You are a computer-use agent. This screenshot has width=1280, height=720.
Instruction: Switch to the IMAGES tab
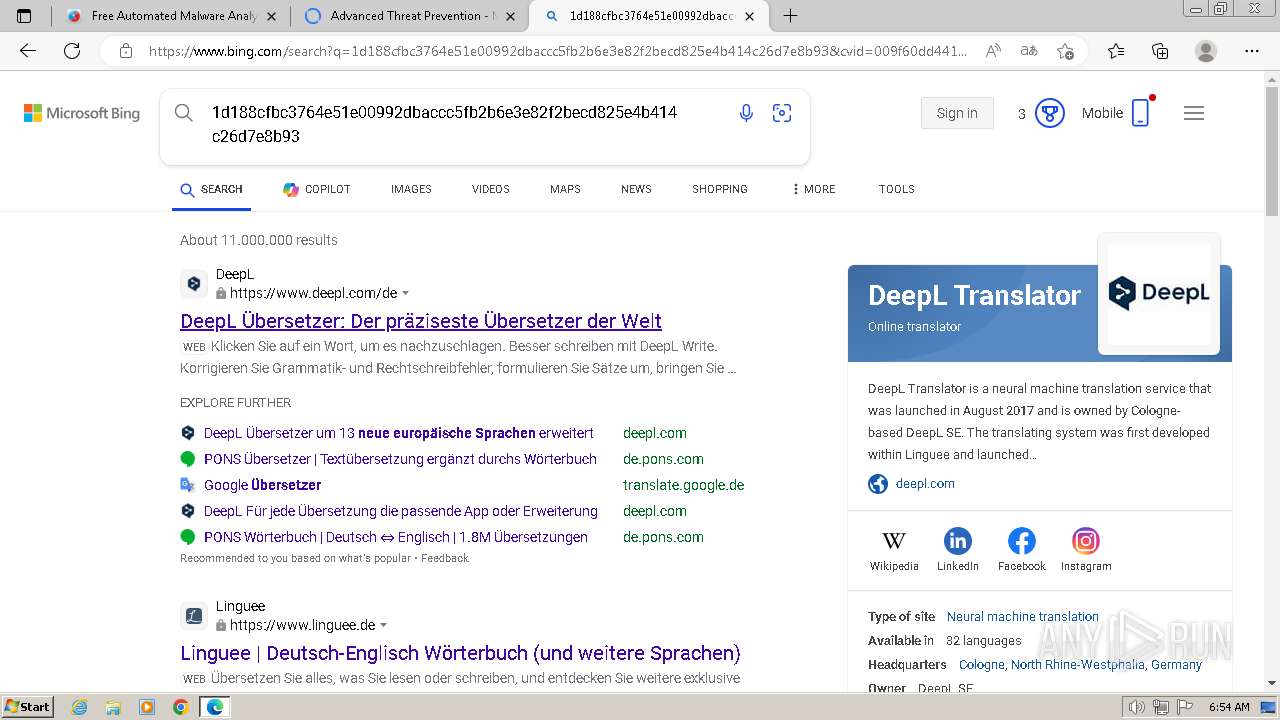(x=411, y=189)
